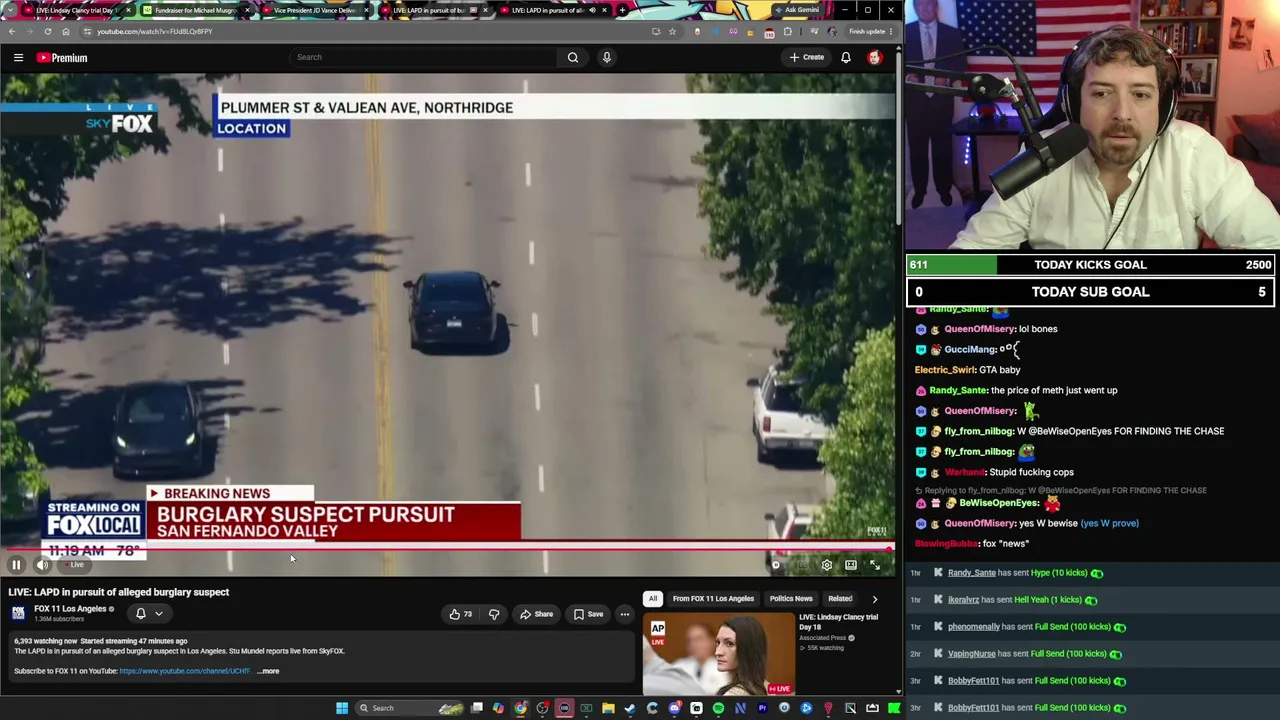The image size is (1280, 720).
Task: Save the video to a playlist
Action: pos(589,614)
